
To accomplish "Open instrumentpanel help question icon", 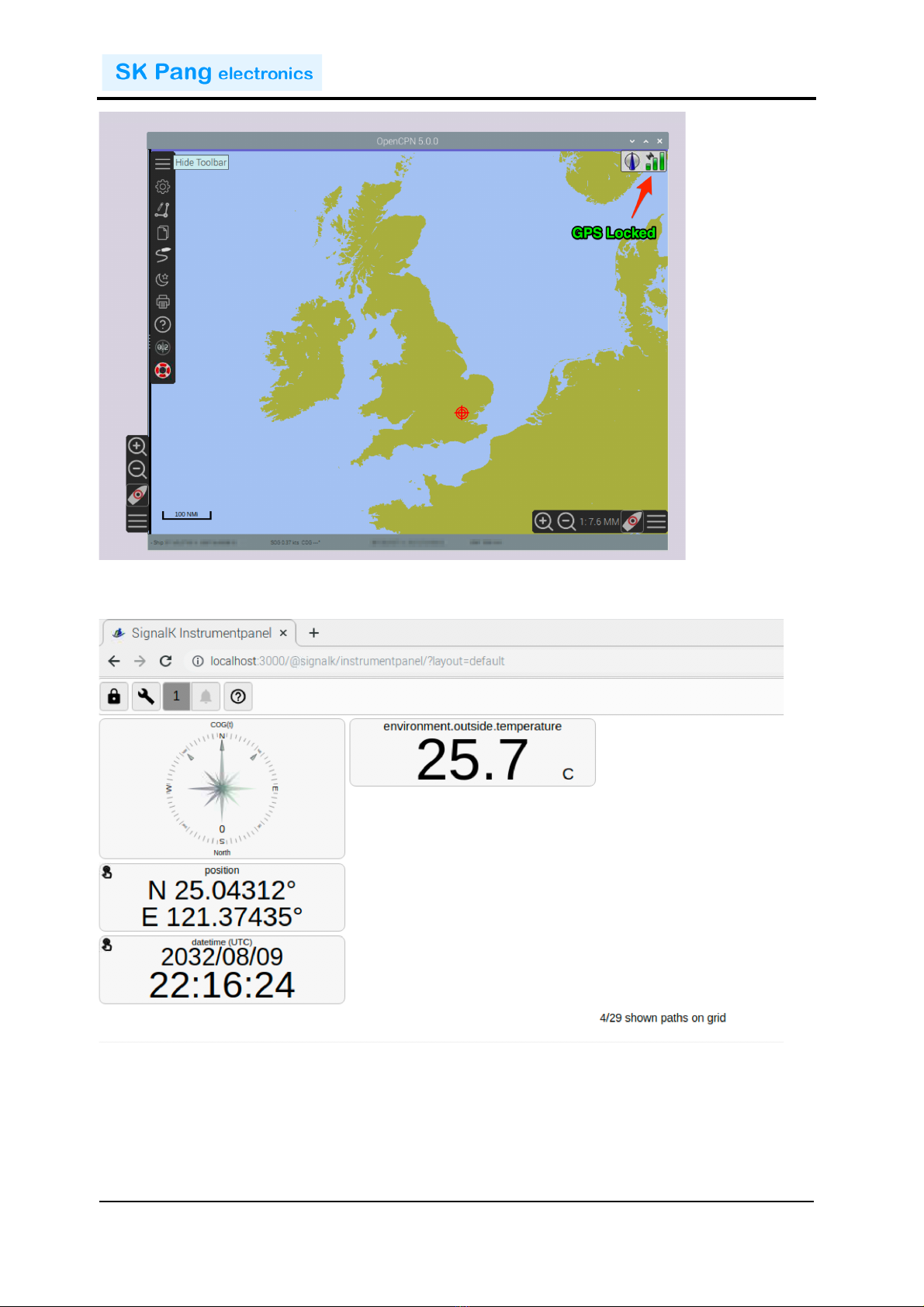I will (238, 697).
